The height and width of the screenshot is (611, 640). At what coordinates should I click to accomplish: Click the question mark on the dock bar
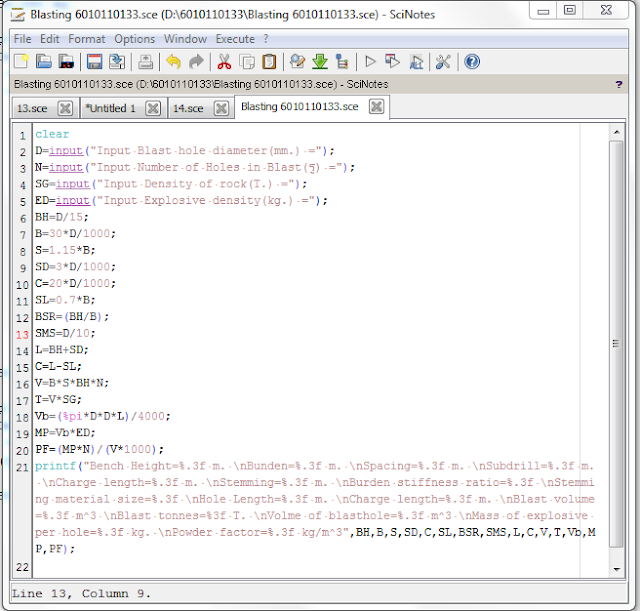pyautogui.click(x=619, y=84)
